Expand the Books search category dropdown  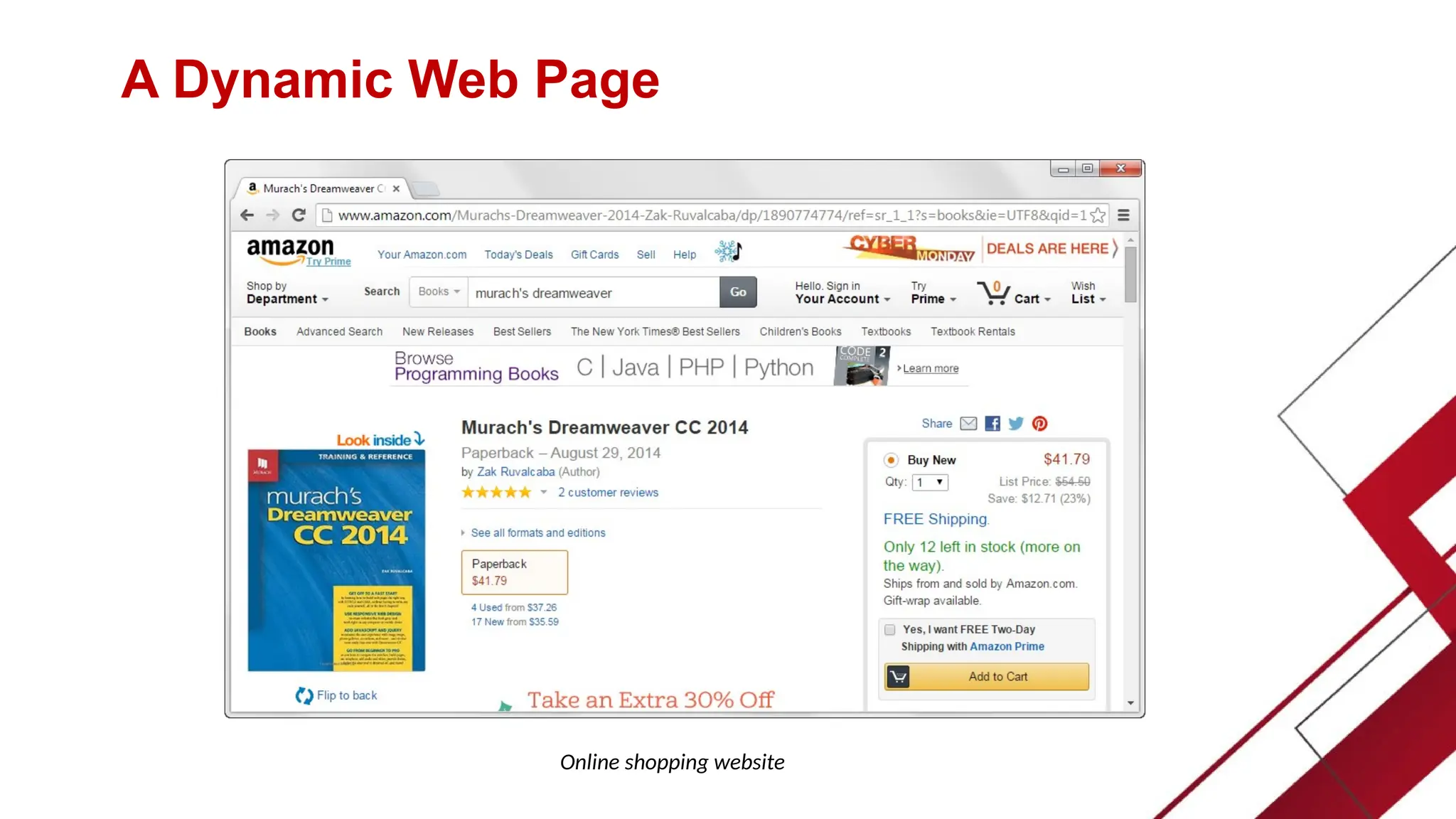pos(439,291)
